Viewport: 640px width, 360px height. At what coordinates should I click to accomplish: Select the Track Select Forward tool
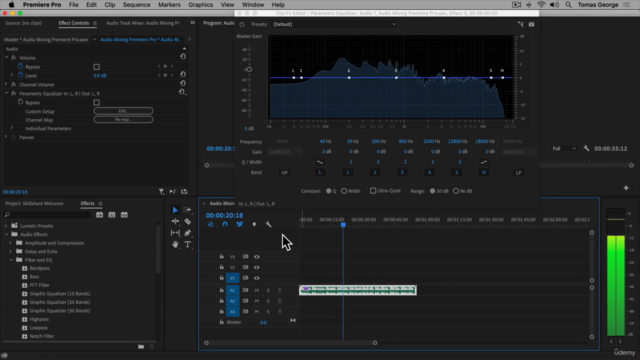187,210
